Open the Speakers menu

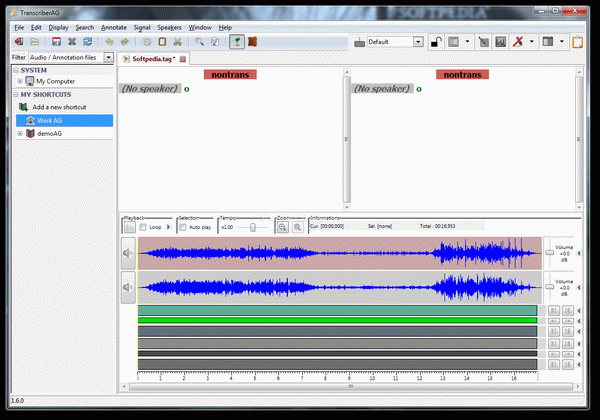169,28
